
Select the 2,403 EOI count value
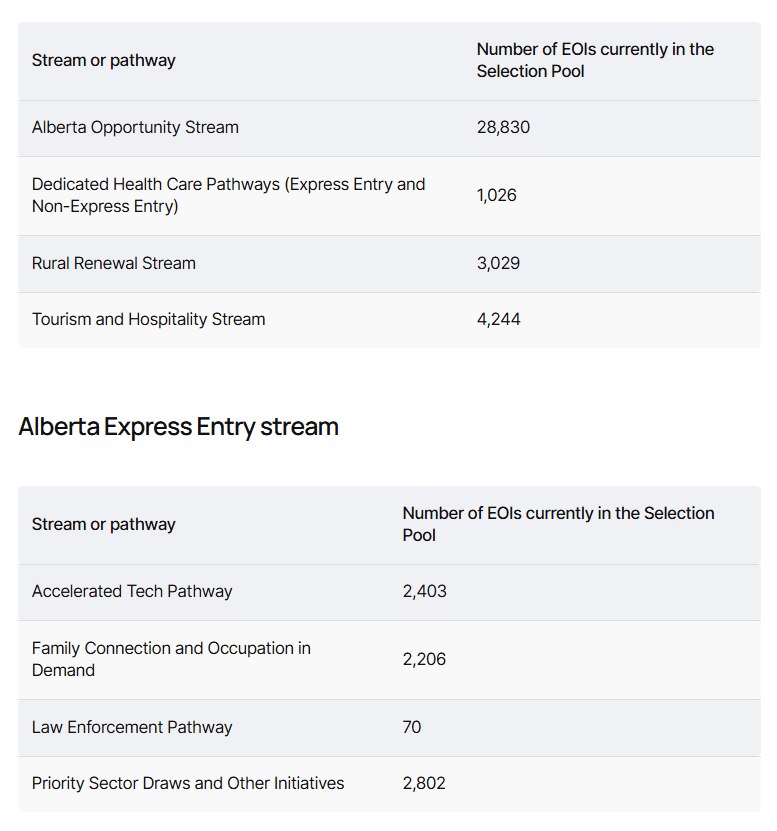424,592
